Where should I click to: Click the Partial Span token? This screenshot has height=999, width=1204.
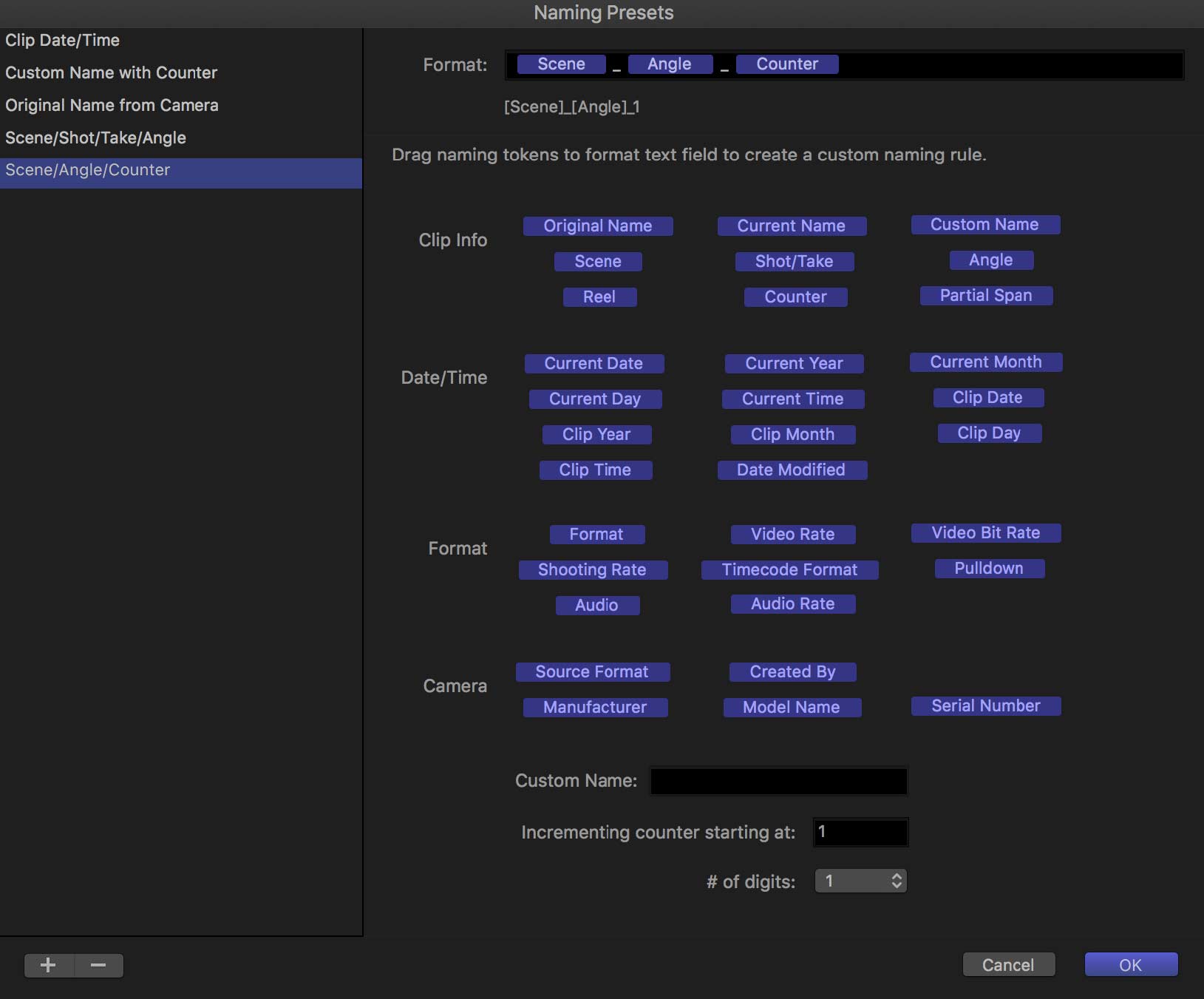click(986, 296)
